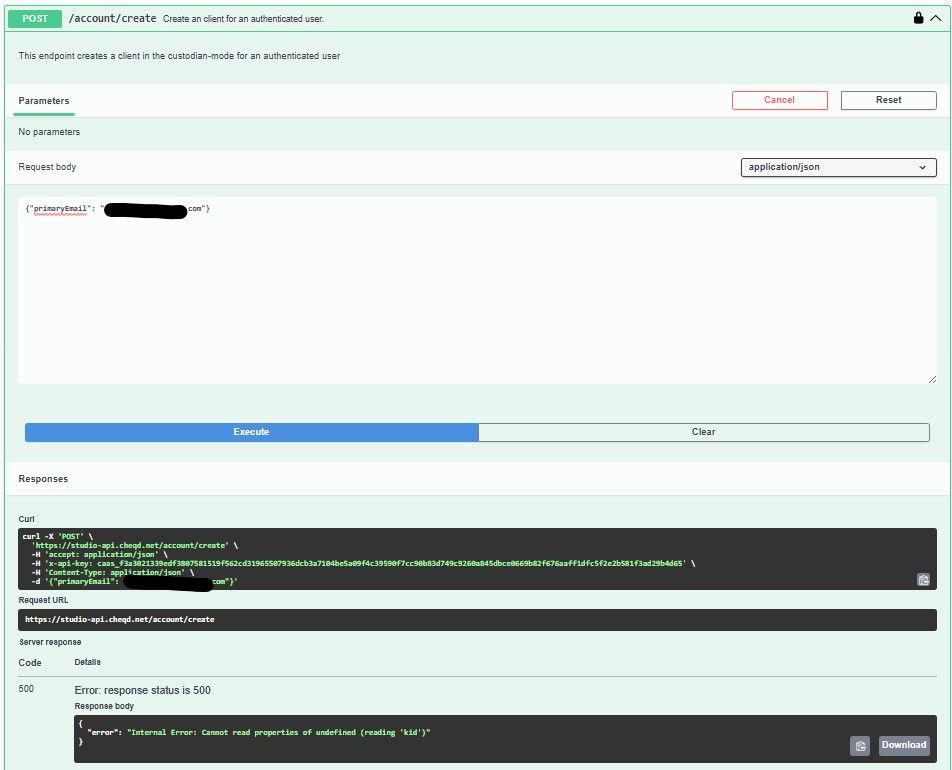The height and width of the screenshot is (770, 952).
Task: Copy the response body to clipboard
Action: (x=860, y=745)
